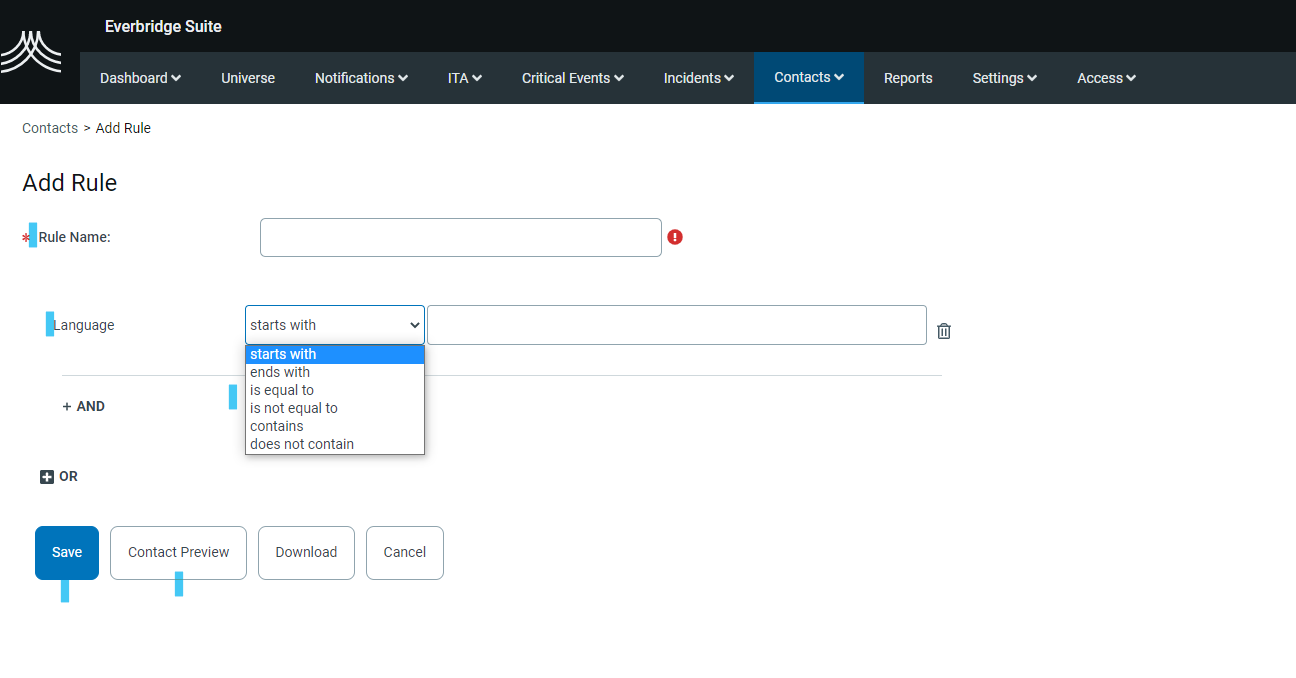Click the trash icon to delete the rule condition

[943, 329]
